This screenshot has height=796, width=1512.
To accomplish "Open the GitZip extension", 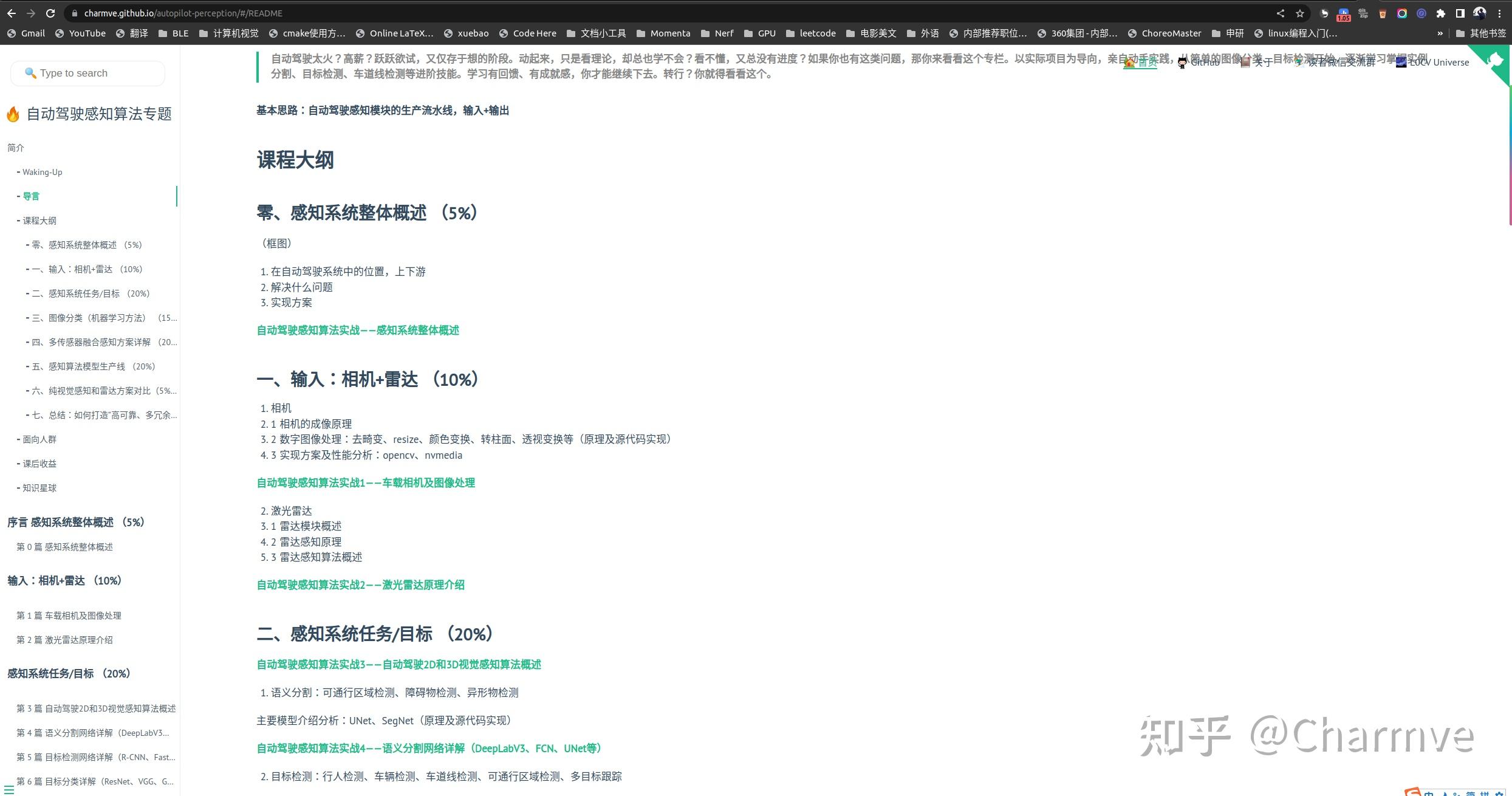I will click(1363, 13).
